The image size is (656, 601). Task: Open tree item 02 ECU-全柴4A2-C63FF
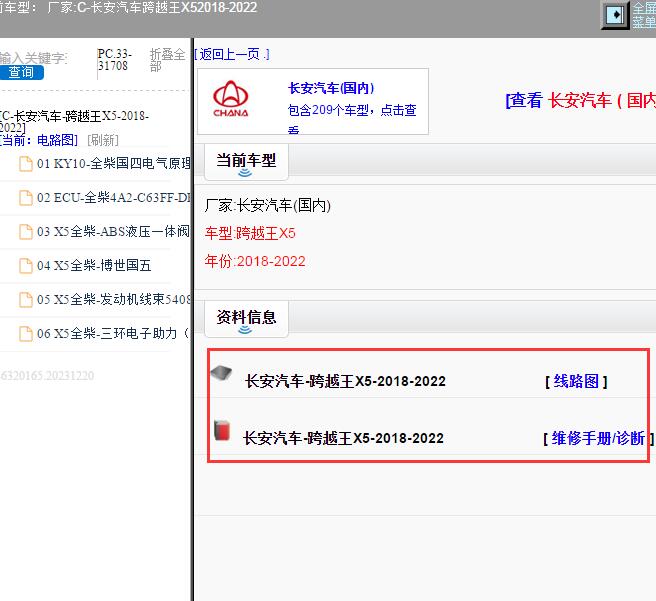tap(113, 197)
